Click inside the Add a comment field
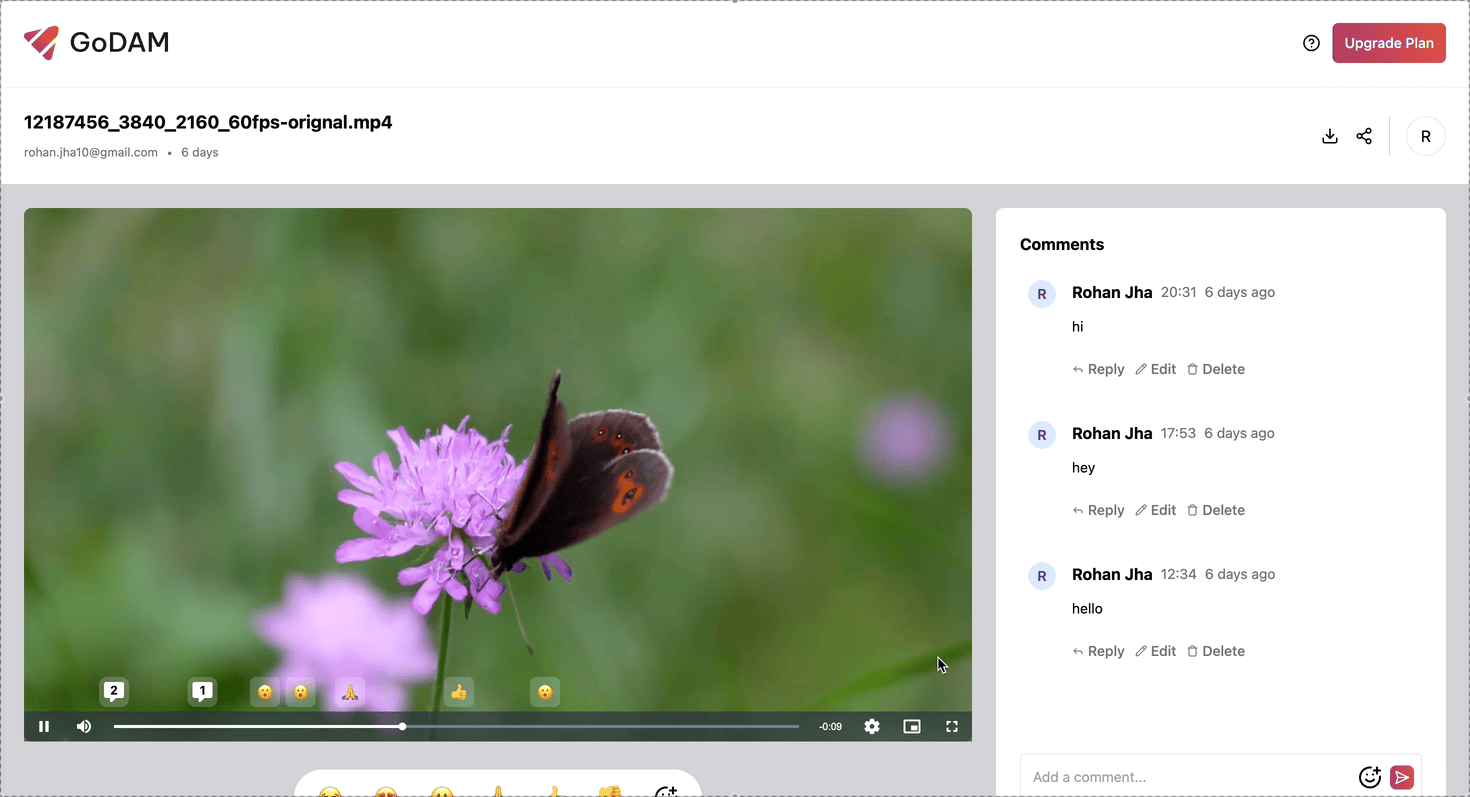 [1150, 777]
